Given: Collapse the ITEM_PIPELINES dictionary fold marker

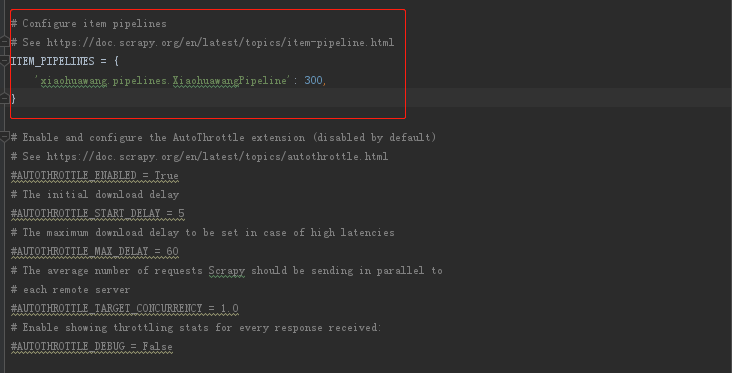Looking at the screenshot, I should pos(5,61).
